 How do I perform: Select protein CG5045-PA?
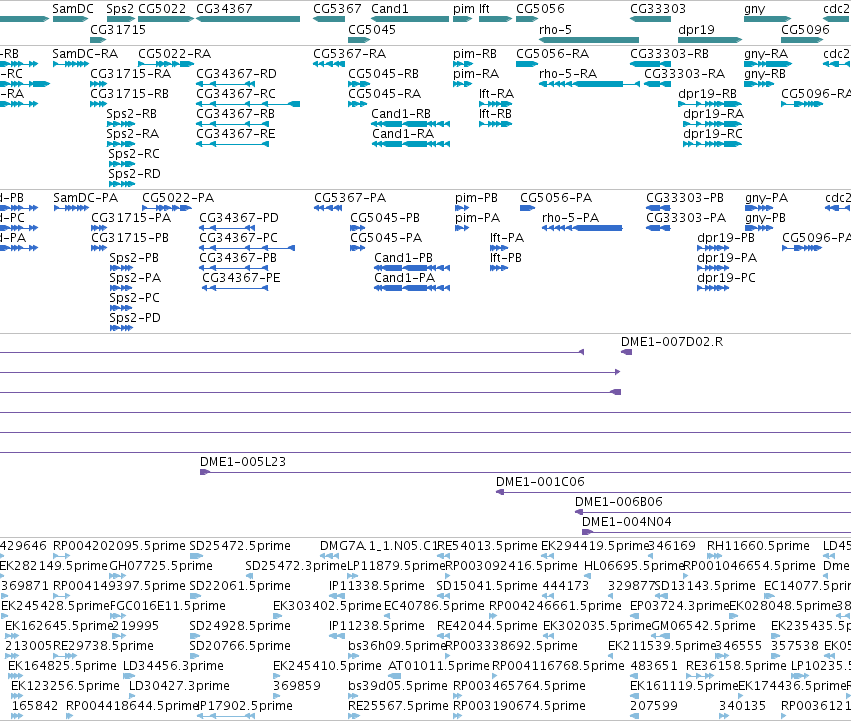(x=386, y=238)
